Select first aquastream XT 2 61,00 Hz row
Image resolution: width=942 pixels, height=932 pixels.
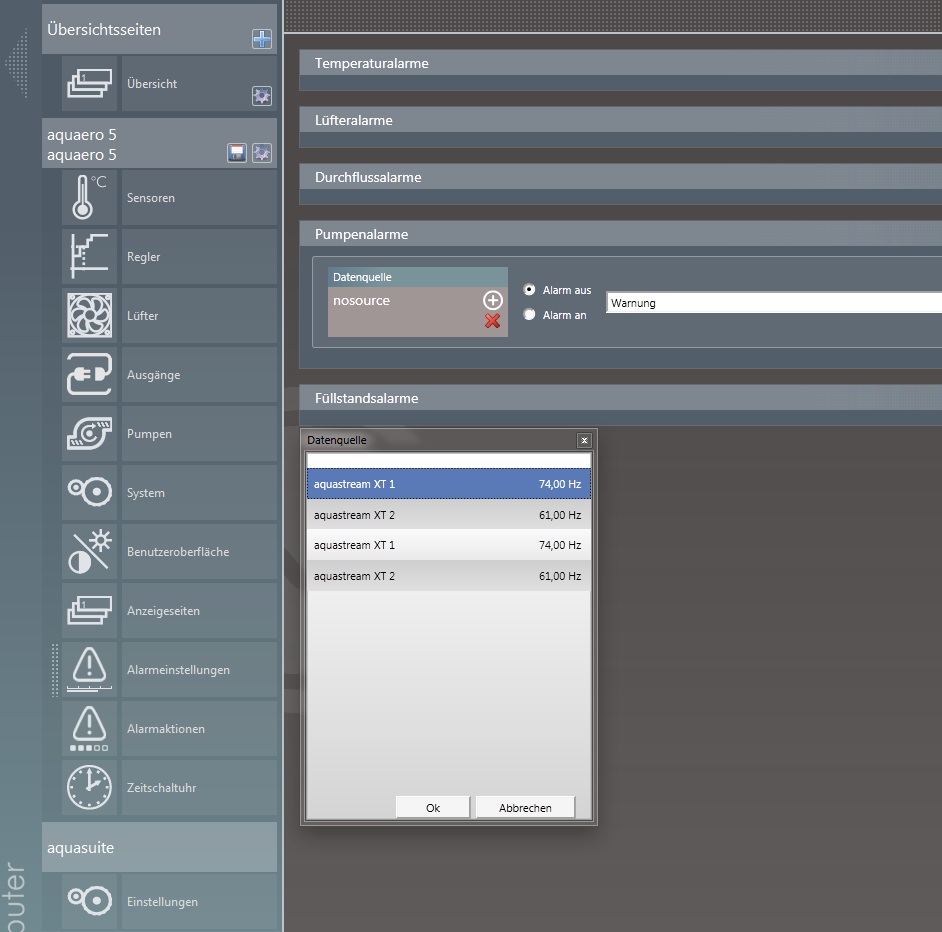click(x=449, y=514)
